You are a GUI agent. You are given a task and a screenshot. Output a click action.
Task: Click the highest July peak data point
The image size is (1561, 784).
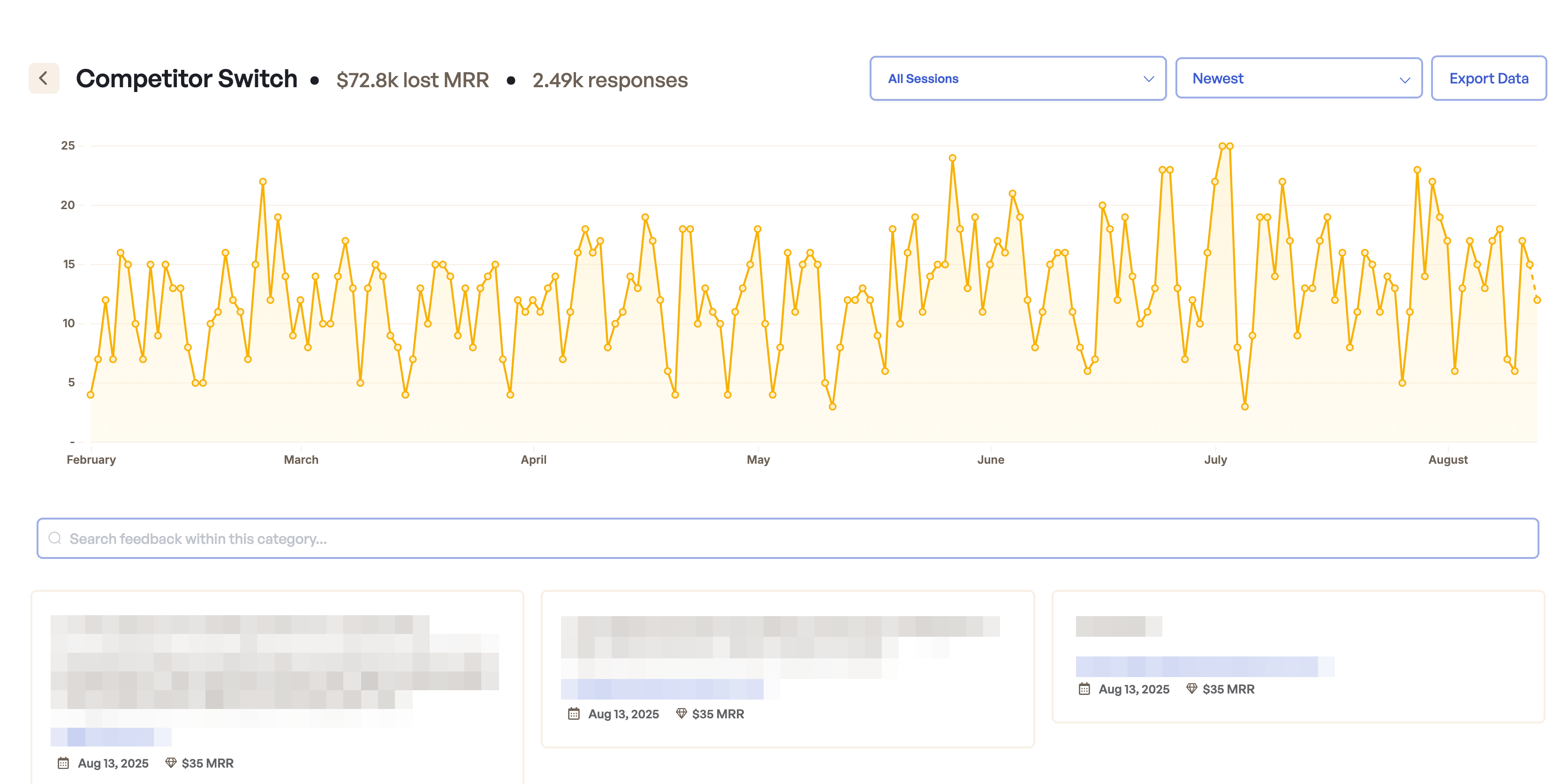click(1222, 146)
